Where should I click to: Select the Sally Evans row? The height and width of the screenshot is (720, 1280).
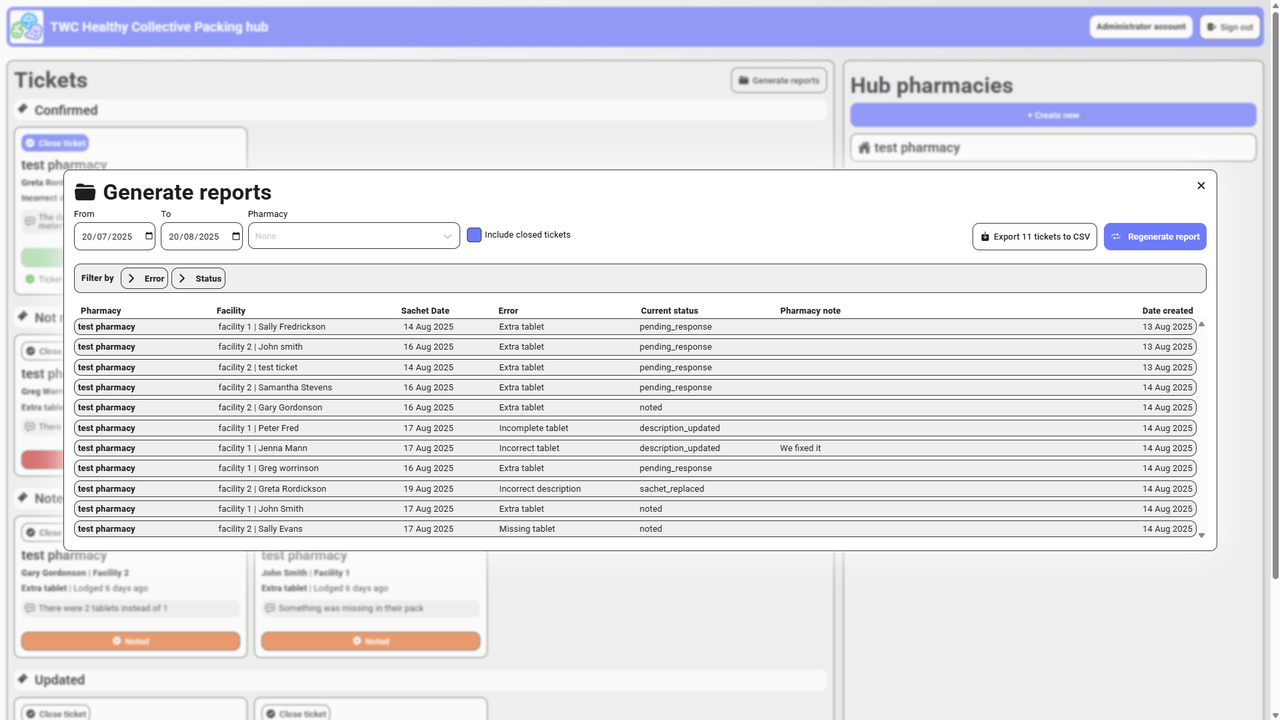coord(635,529)
